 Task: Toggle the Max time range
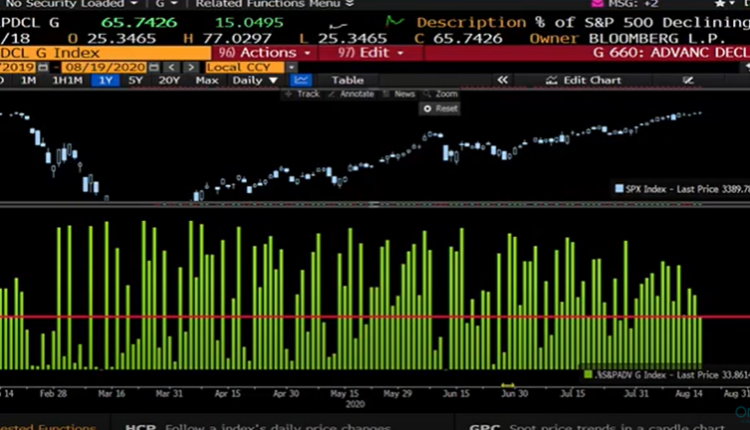point(207,80)
